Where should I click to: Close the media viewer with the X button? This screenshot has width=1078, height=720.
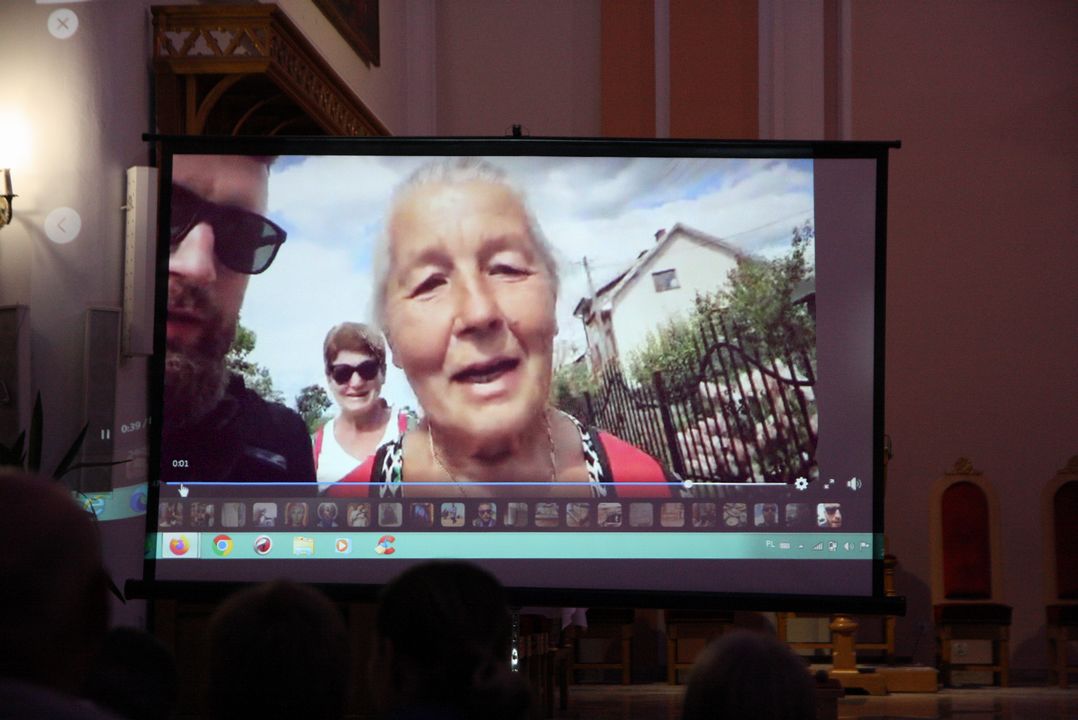pos(62,23)
